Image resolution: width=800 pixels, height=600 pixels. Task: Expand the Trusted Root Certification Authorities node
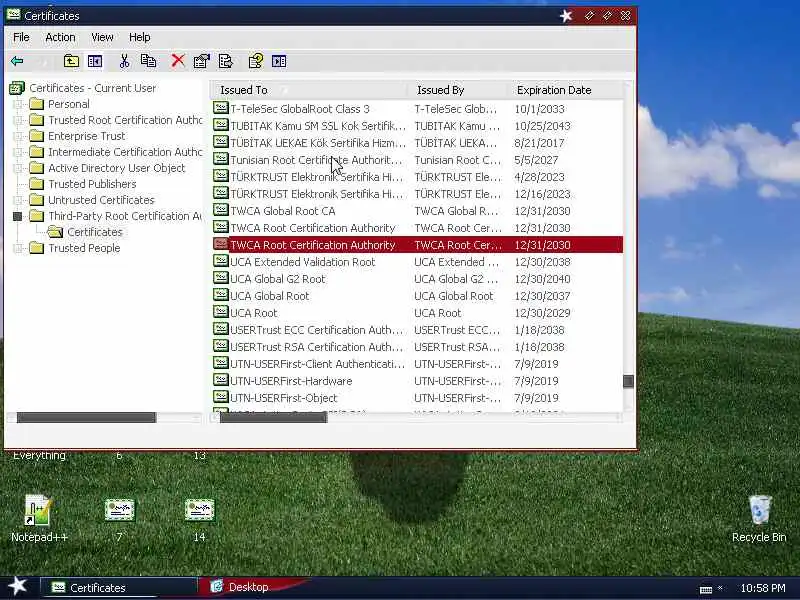[x=18, y=120]
